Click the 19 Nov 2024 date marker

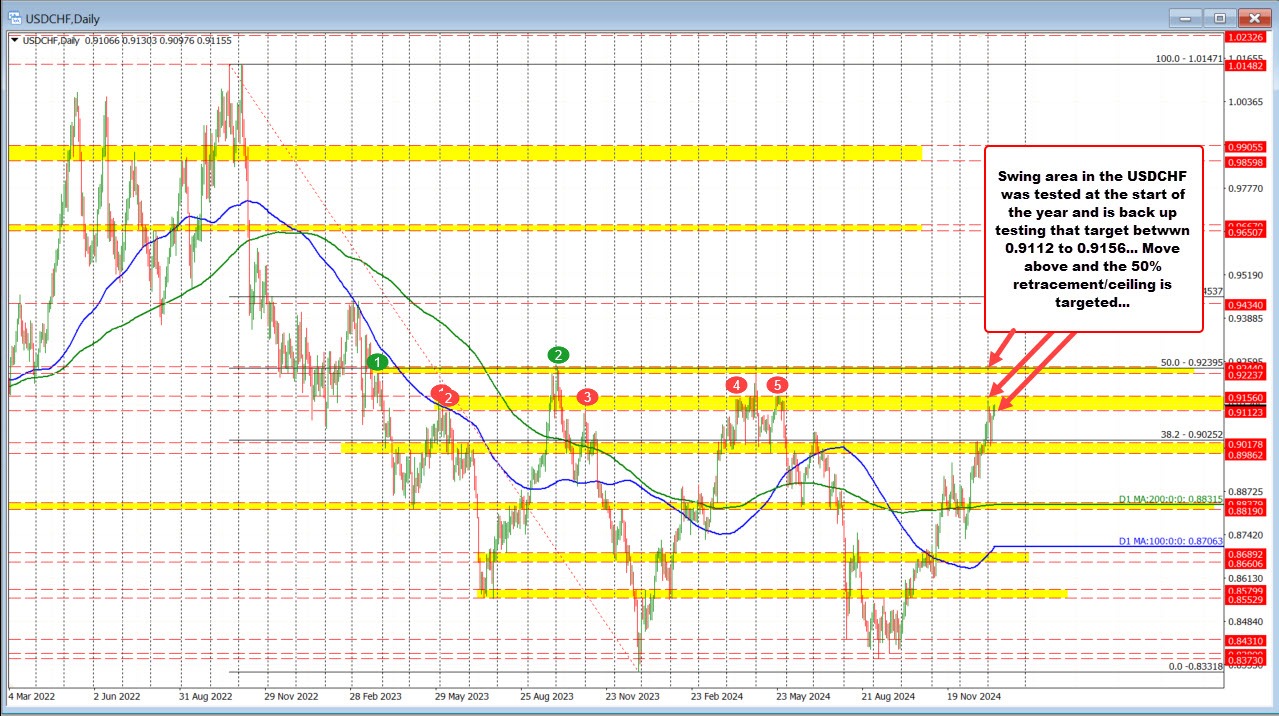[x=974, y=695]
